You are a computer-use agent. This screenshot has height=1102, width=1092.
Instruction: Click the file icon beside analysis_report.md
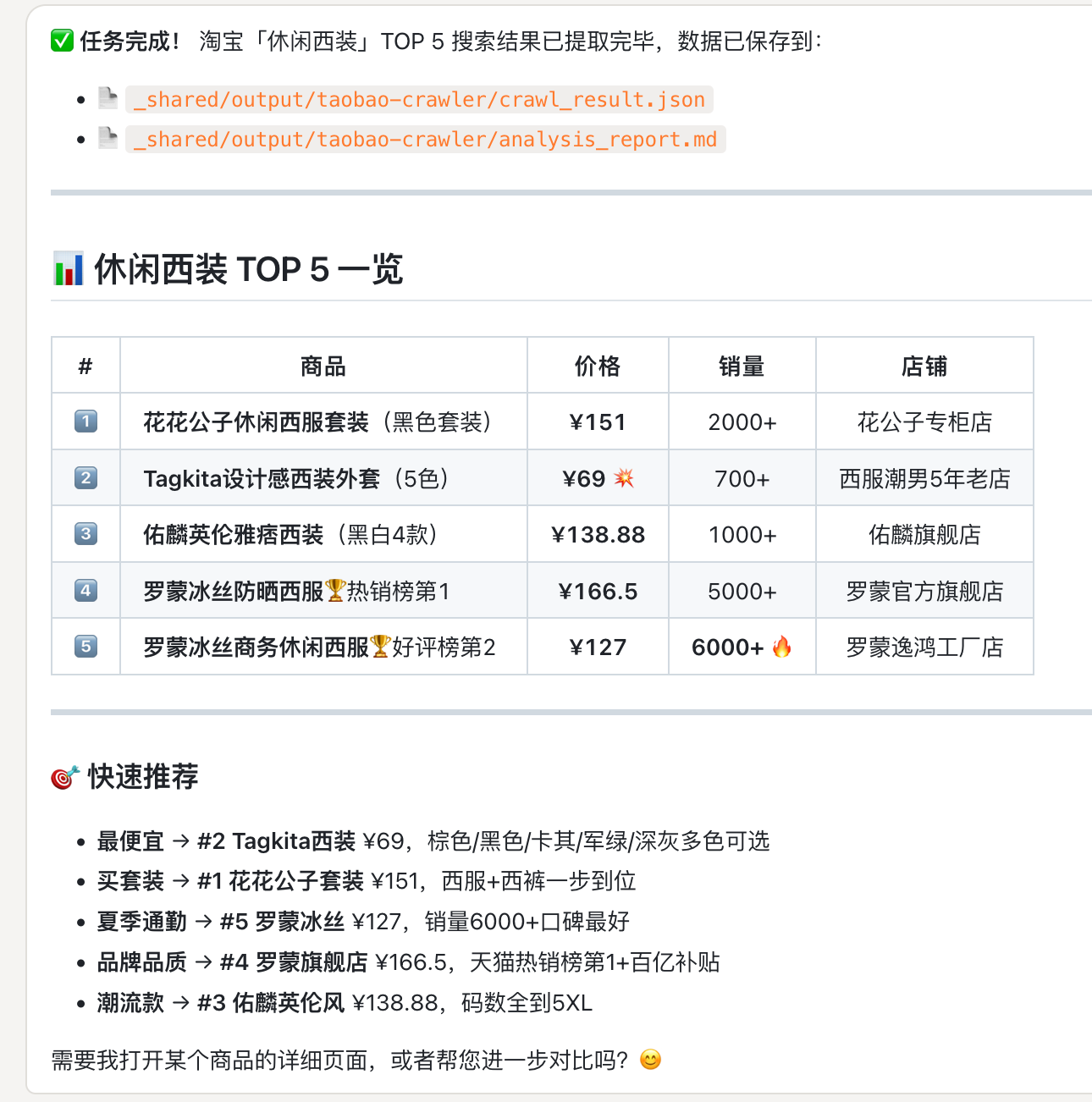pyautogui.click(x=108, y=138)
